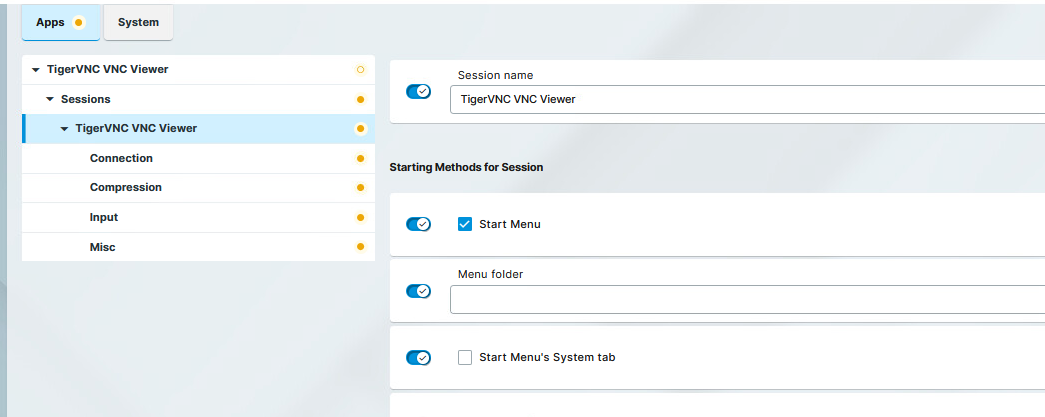Select the Compression settings item

tap(125, 188)
